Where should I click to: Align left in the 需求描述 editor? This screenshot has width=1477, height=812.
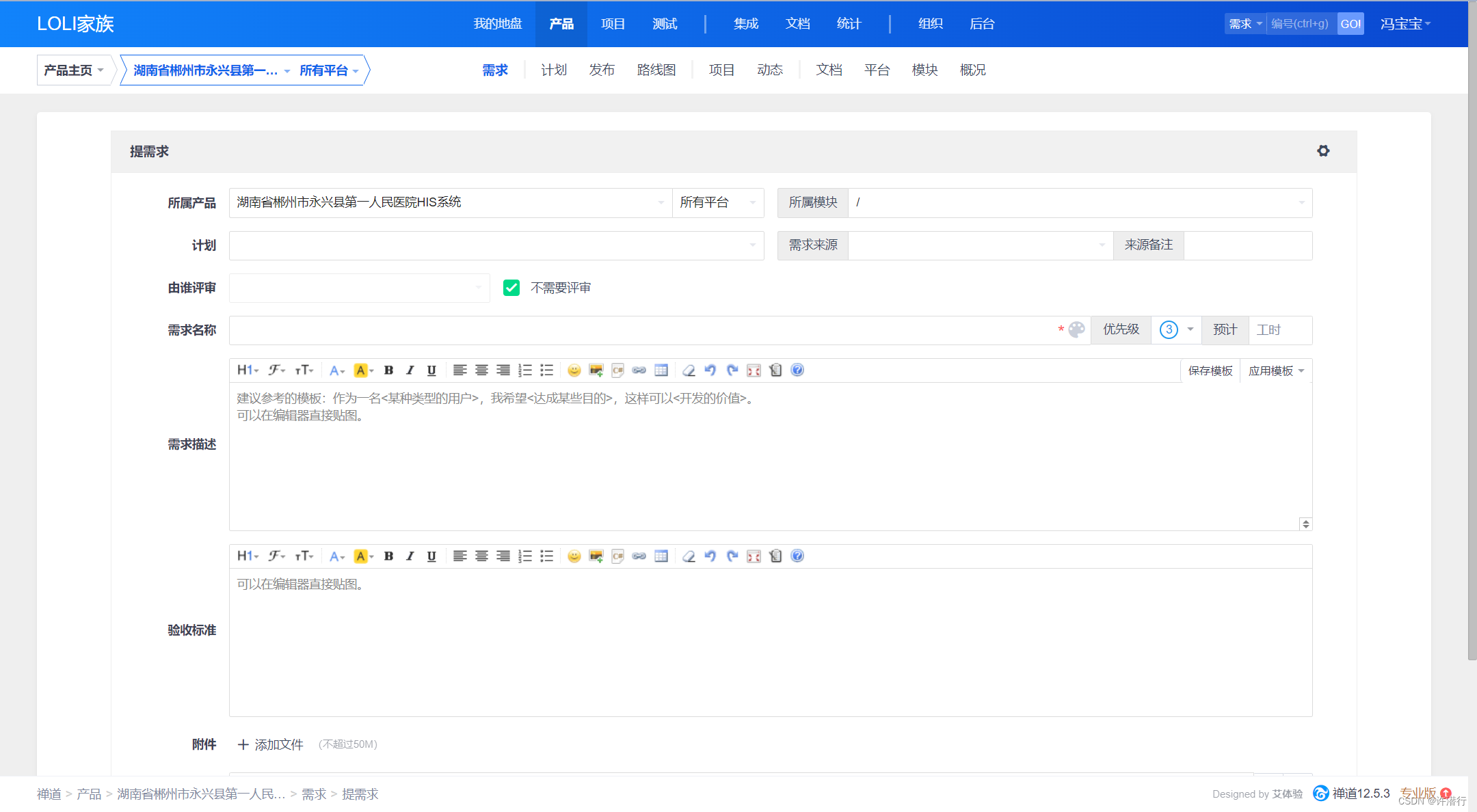[460, 370]
